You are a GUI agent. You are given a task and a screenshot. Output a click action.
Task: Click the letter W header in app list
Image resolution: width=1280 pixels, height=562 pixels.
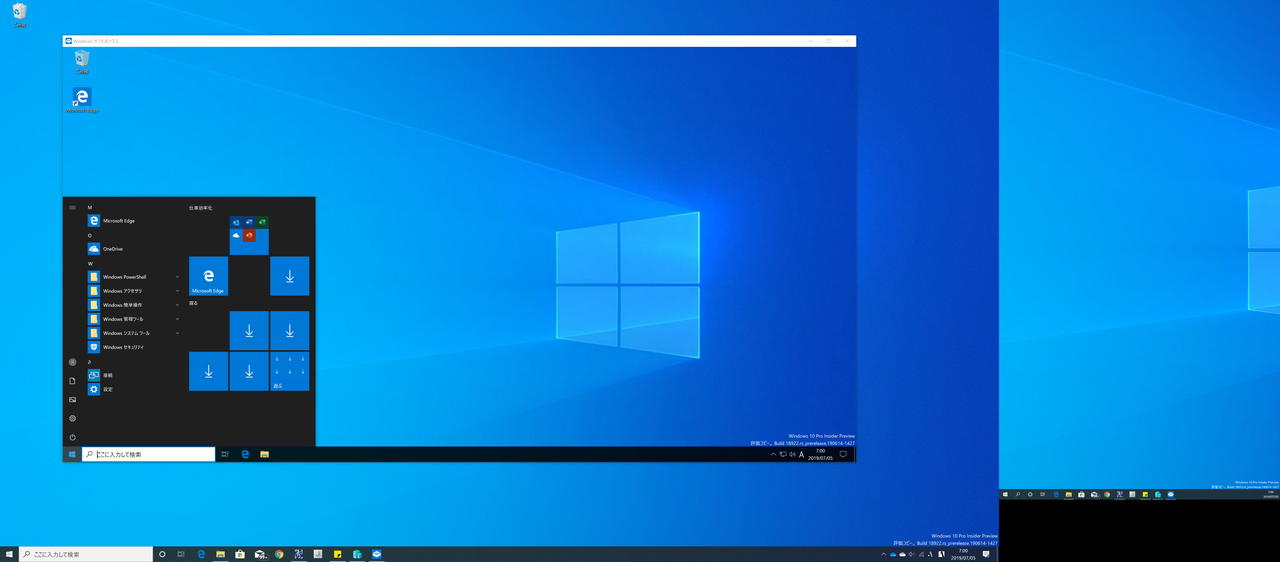90,264
